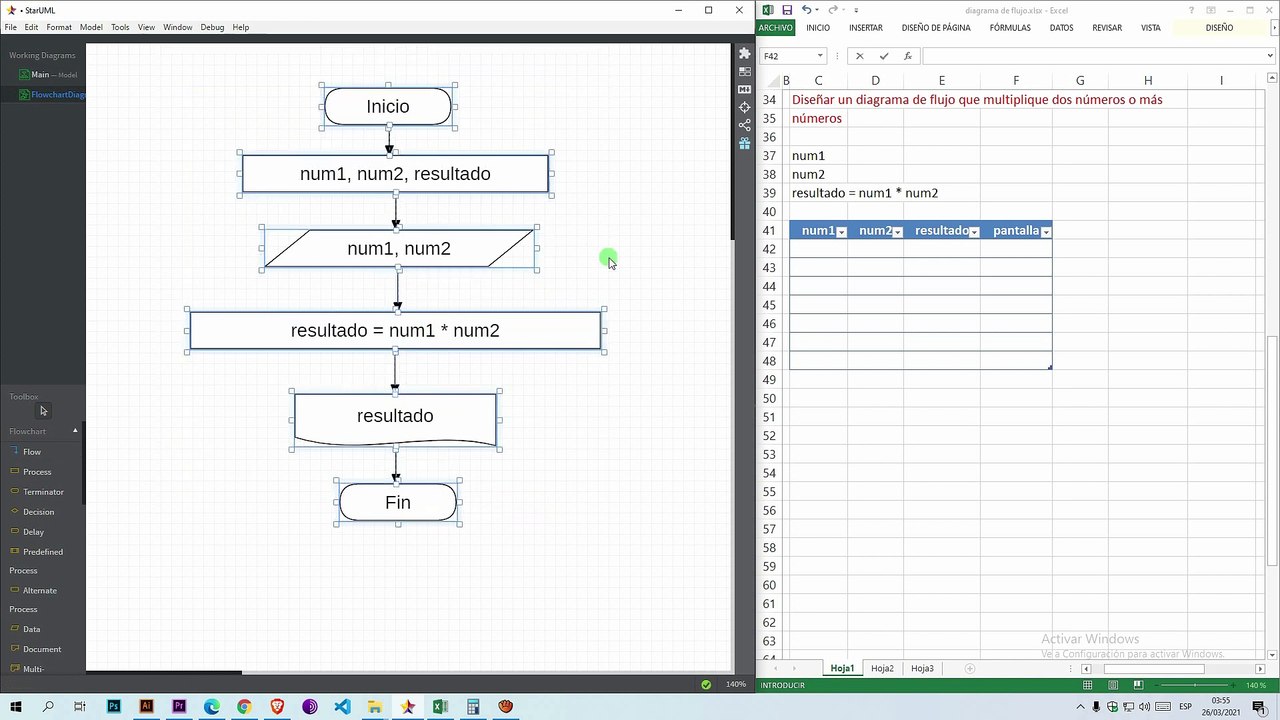Switch Excel to Page Layout view

(x=1113, y=685)
